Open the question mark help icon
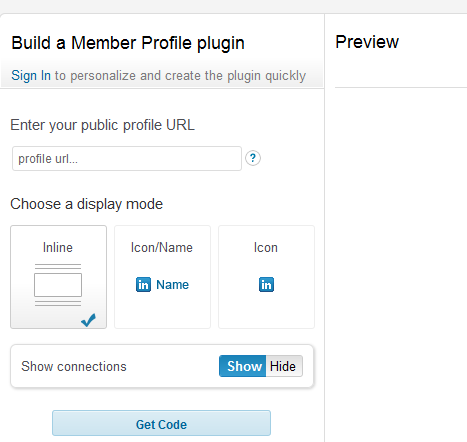 click(x=253, y=158)
